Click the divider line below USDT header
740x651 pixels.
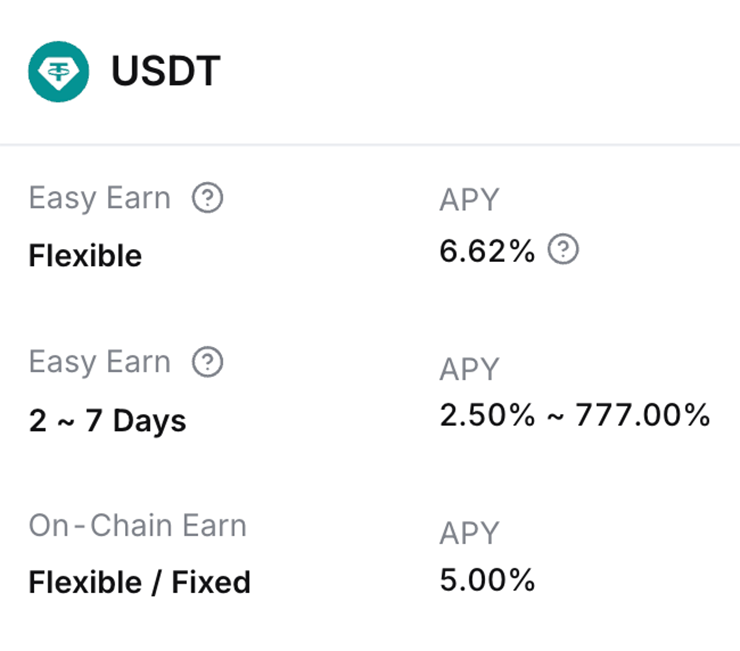click(x=370, y=144)
